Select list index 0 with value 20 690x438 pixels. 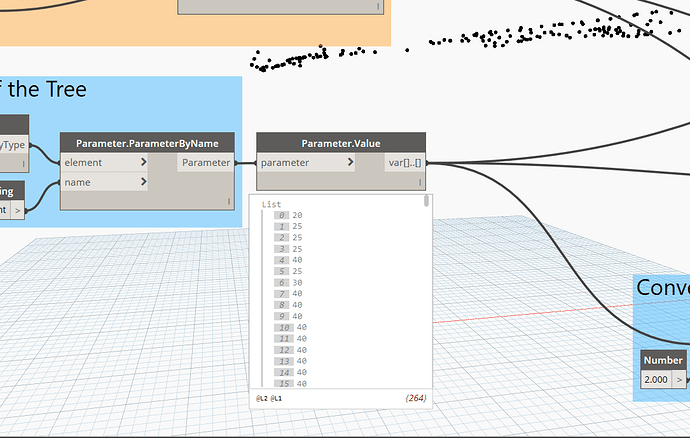pos(288,215)
